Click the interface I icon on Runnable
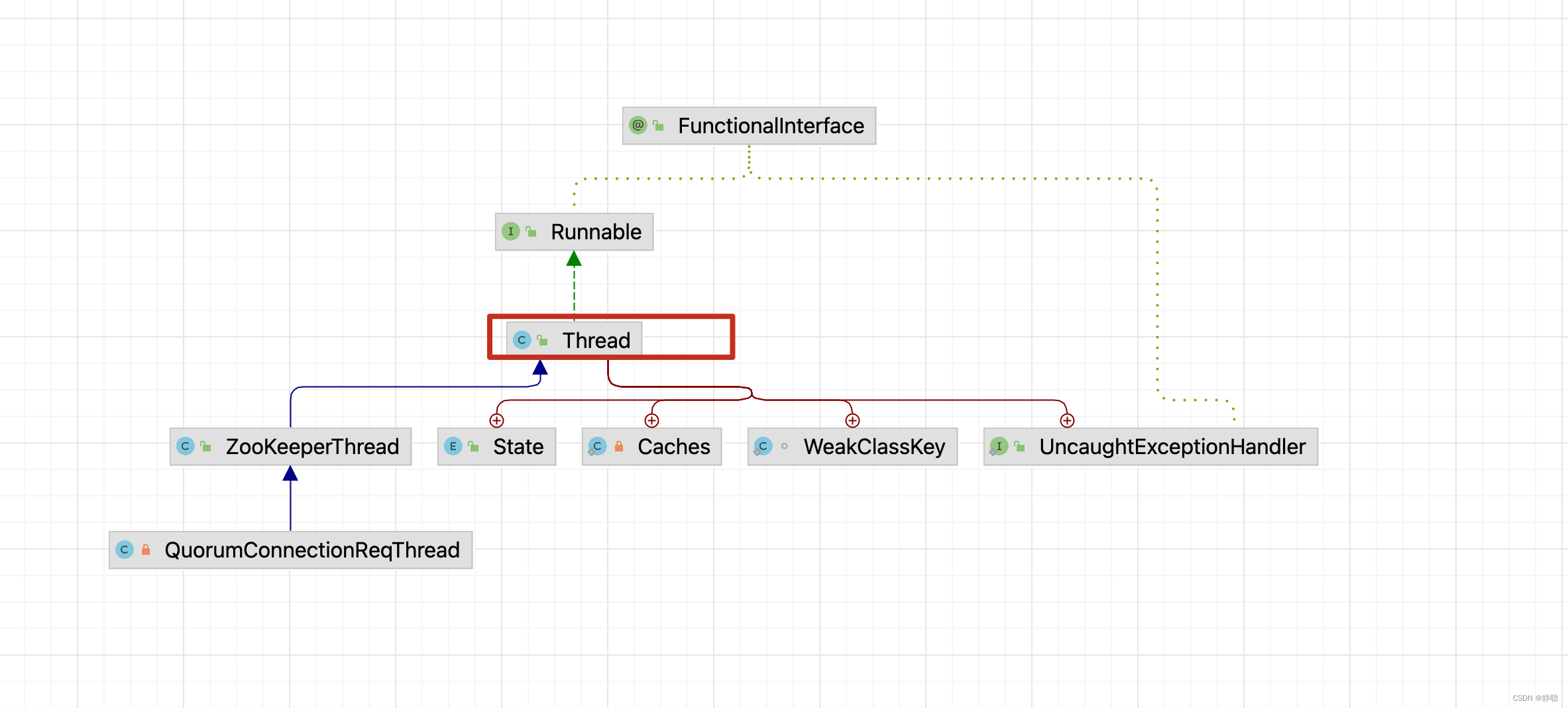The height and width of the screenshot is (708, 1568). pyautogui.click(x=510, y=231)
